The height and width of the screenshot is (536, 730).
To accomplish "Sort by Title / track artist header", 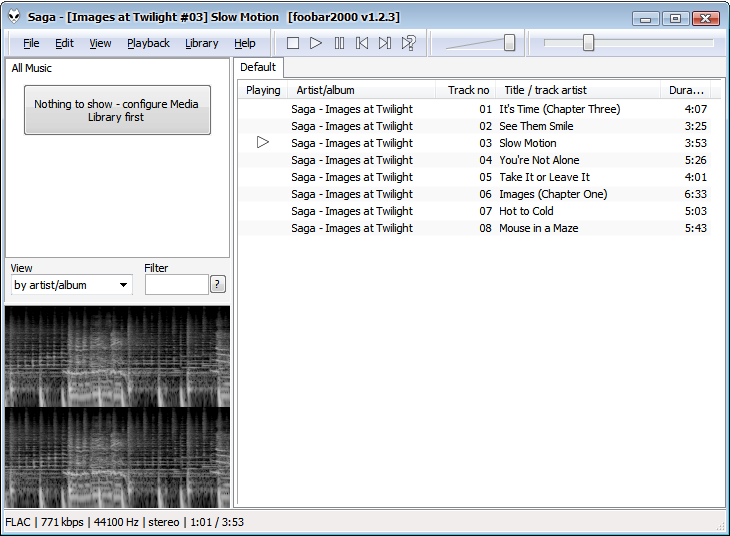I will pos(578,90).
